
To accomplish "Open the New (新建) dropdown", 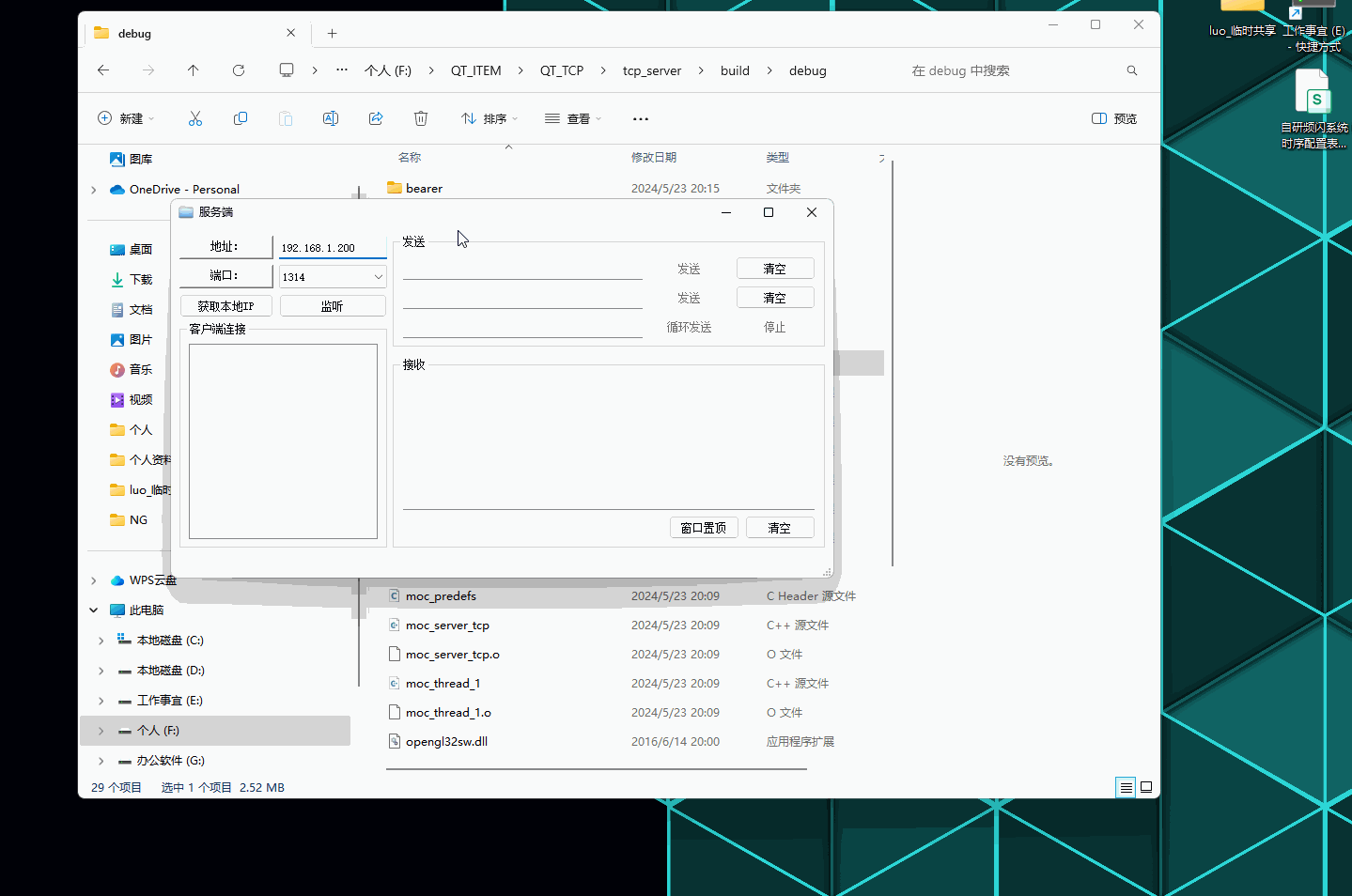I will point(126,118).
